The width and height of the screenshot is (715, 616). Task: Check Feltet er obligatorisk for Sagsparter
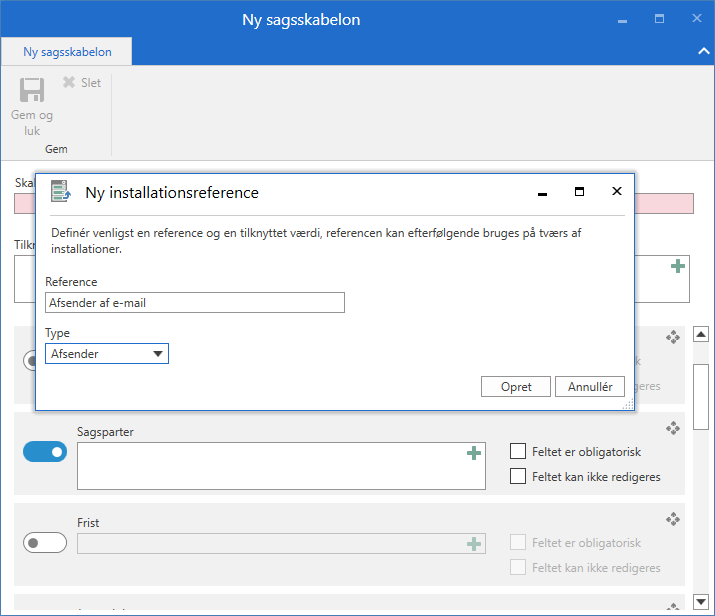coord(518,452)
